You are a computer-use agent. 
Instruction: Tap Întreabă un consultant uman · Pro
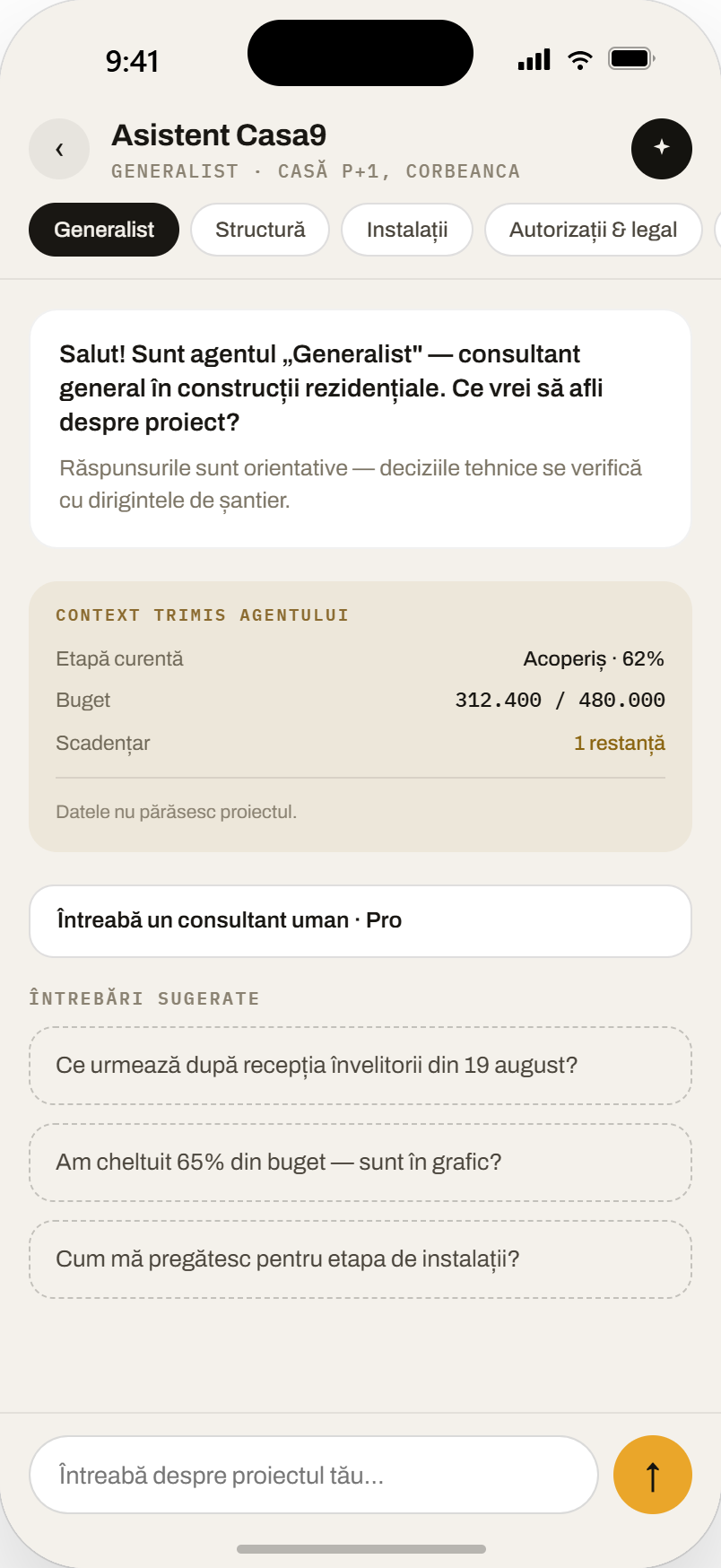click(360, 921)
